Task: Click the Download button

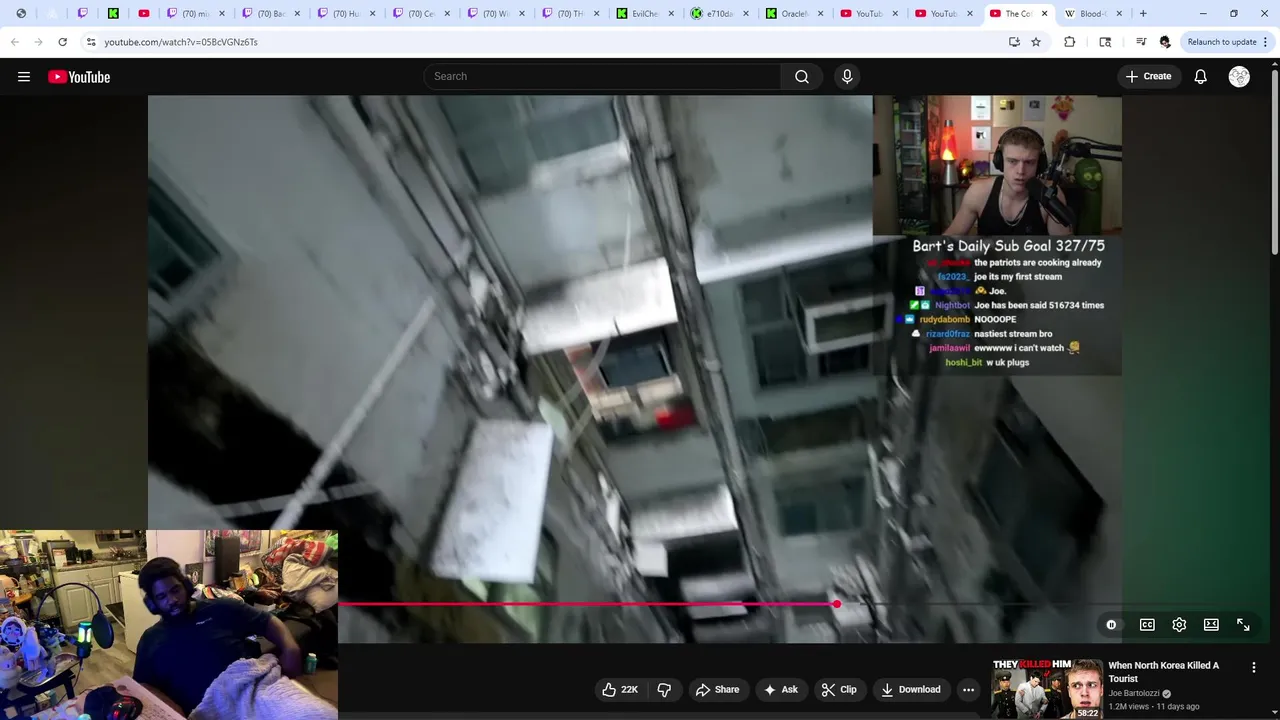Action: click(x=910, y=689)
